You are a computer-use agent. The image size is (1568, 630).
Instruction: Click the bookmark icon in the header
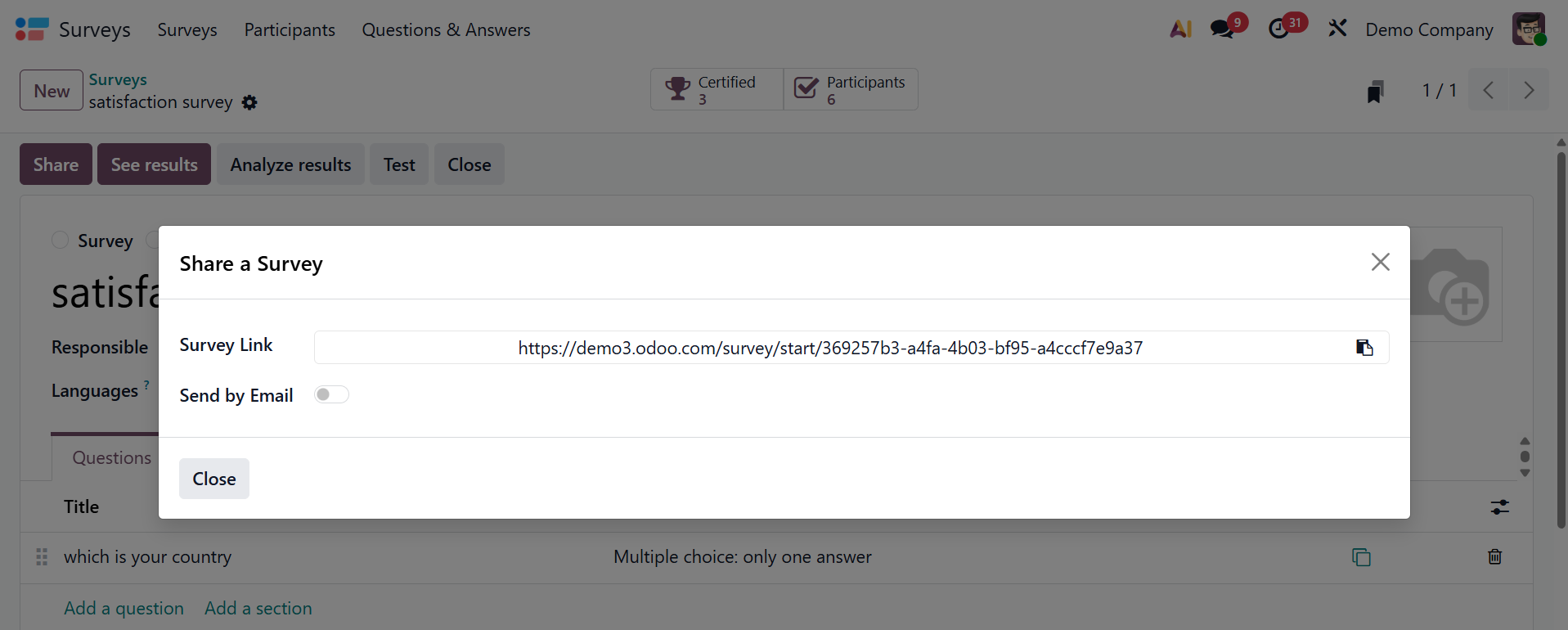point(1375,91)
